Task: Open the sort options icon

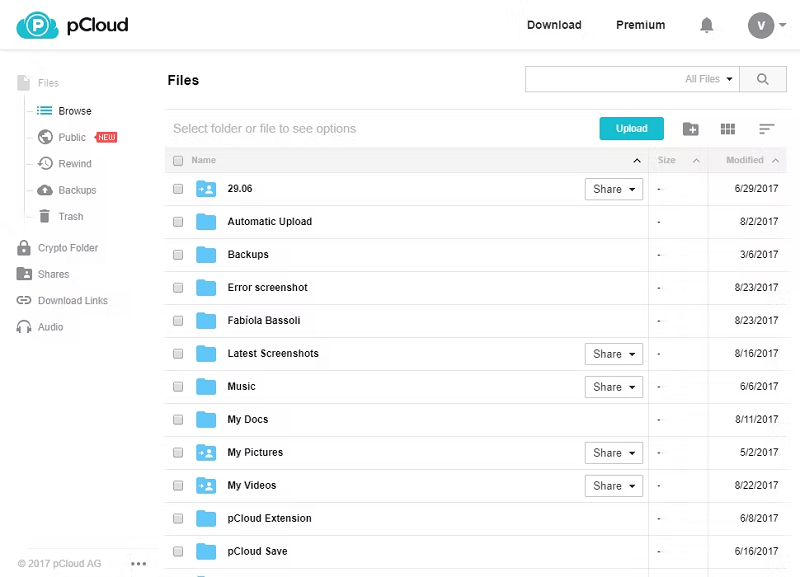Action: (x=767, y=129)
